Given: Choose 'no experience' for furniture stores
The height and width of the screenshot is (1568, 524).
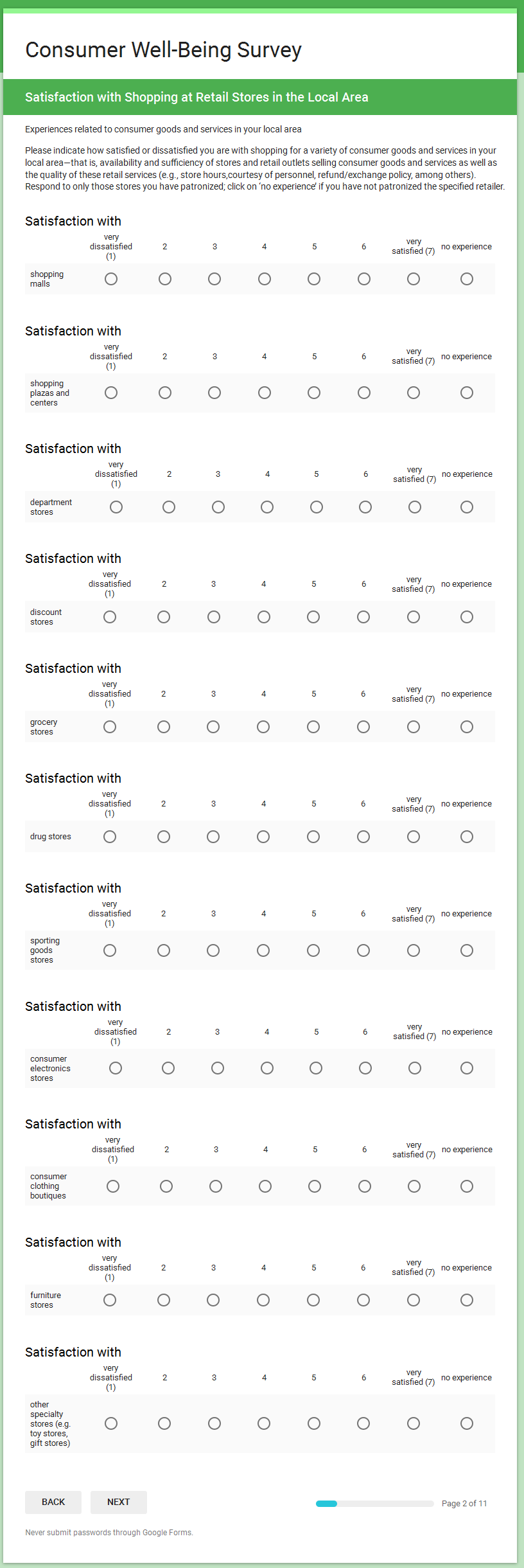Looking at the screenshot, I should pyautogui.click(x=467, y=1300).
